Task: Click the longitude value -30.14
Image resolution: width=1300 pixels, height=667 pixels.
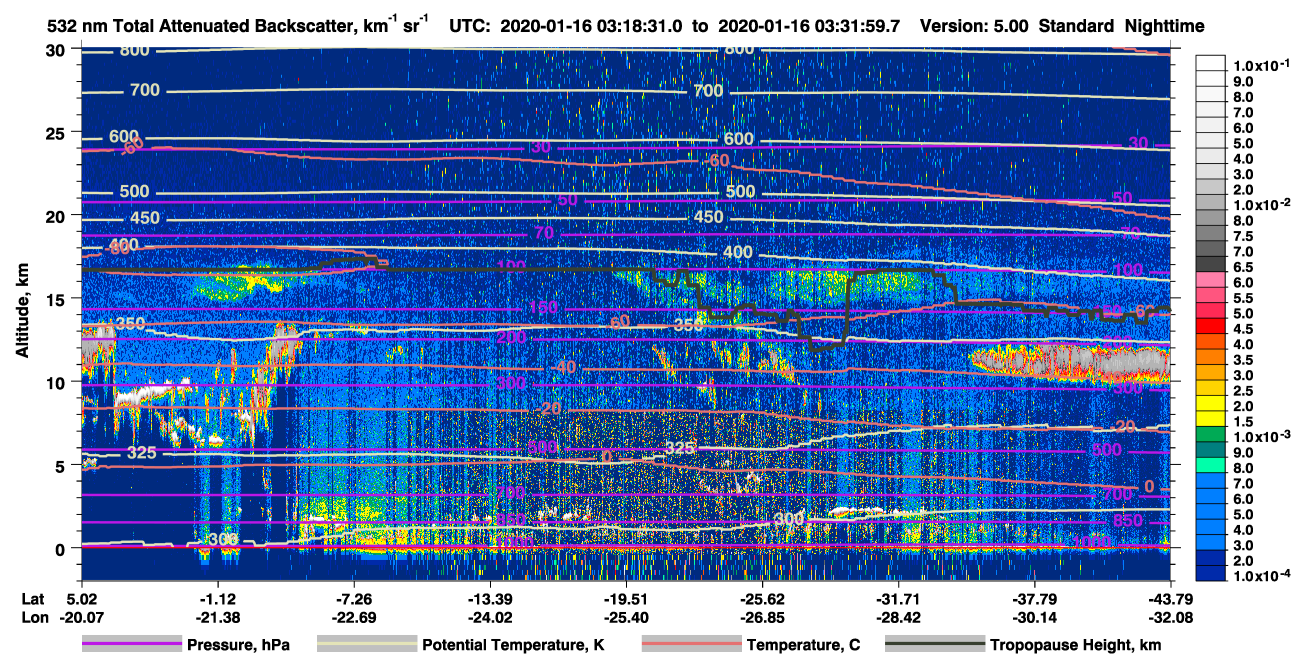Action: pyautogui.click(x=1034, y=617)
